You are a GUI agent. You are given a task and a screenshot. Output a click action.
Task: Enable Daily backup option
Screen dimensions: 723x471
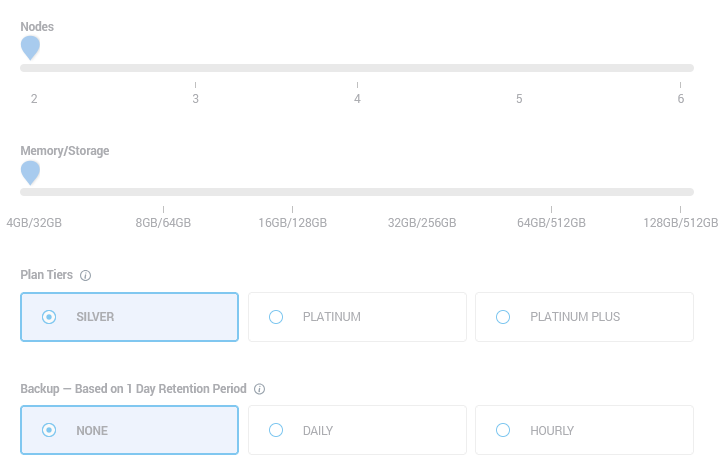point(357,430)
